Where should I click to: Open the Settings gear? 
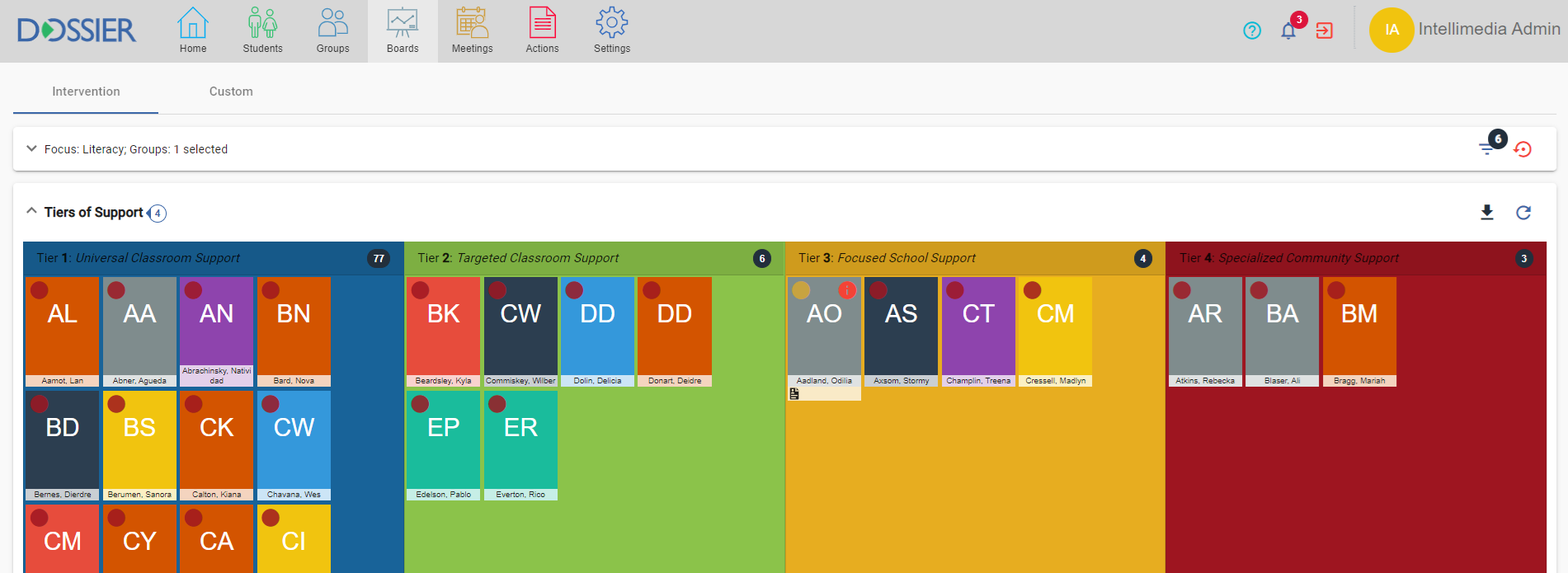click(611, 31)
